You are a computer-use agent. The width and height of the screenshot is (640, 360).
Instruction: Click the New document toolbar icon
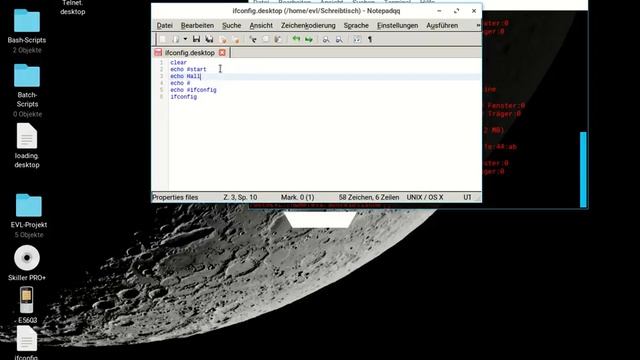[x=163, y=39]
